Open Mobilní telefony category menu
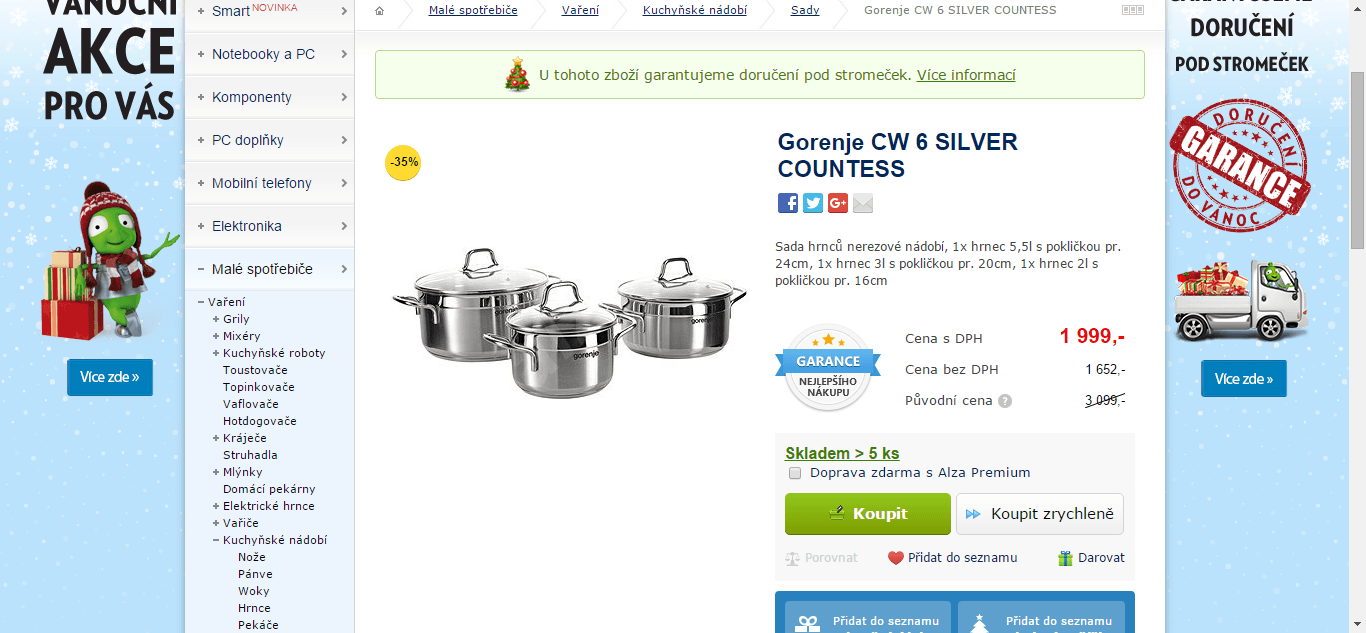 pos(269,183)
